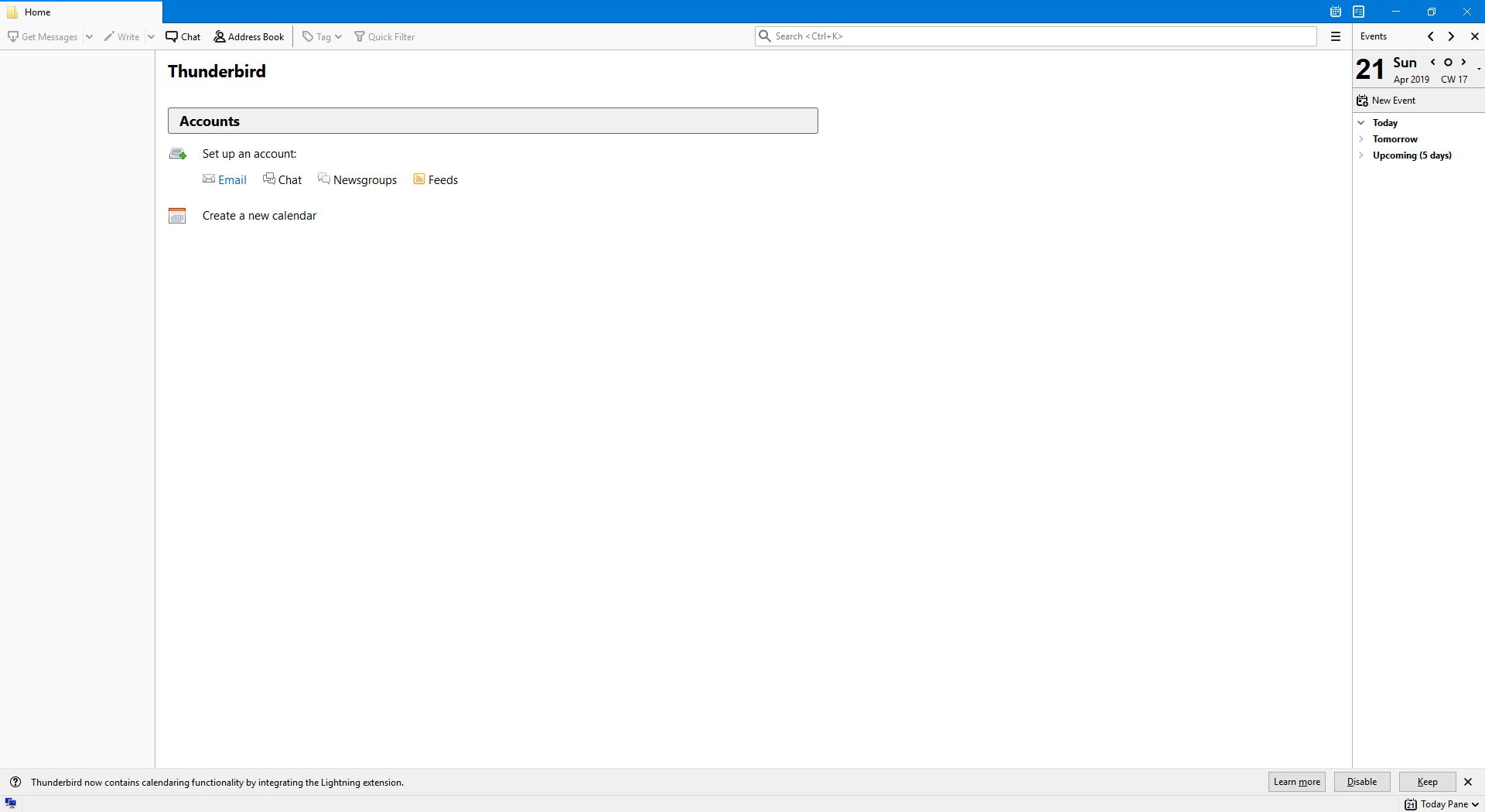Click the CW 17 label

(x=1454, y=80)
